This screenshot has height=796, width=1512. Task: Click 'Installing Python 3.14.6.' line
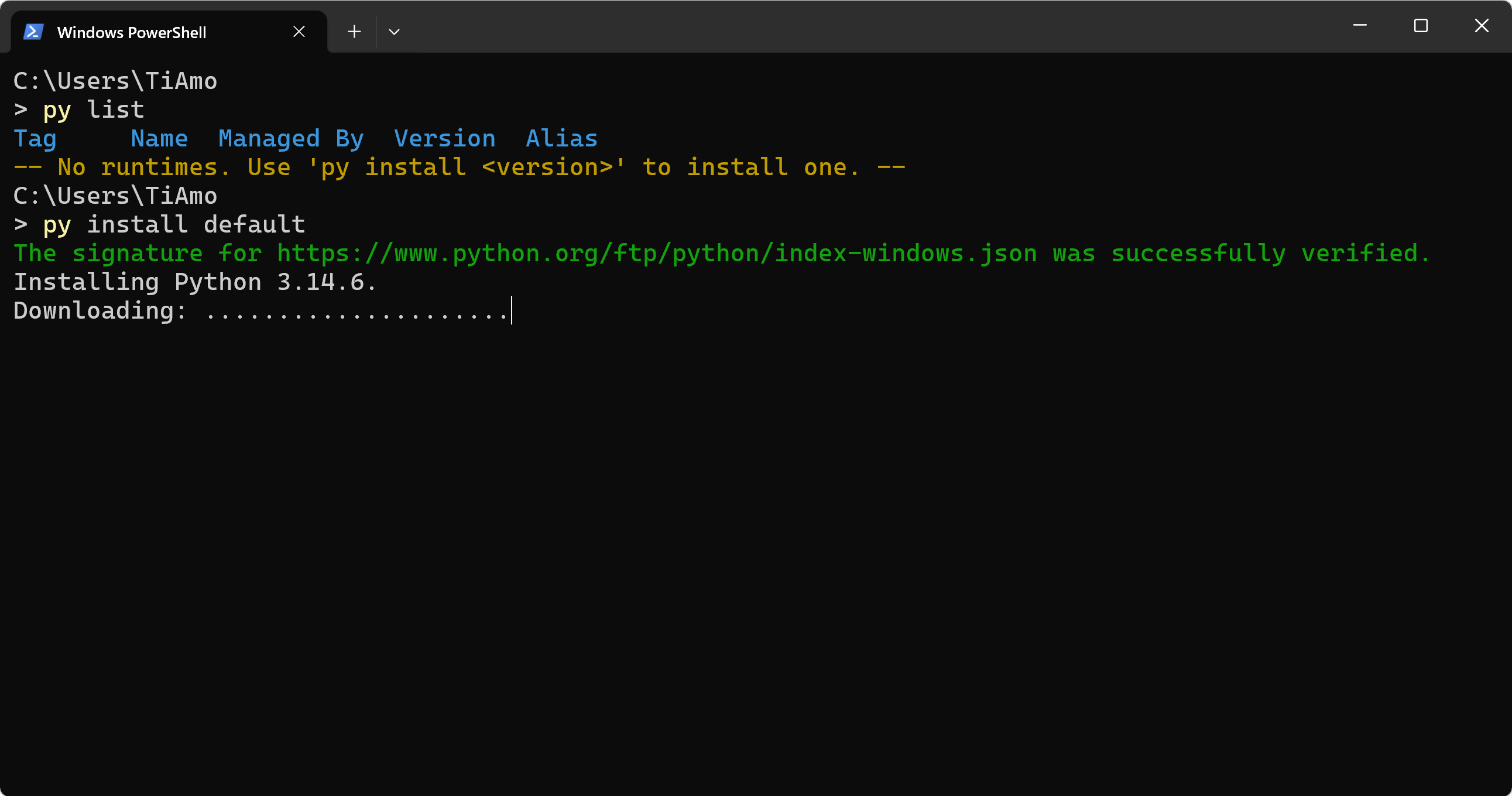tap(195, 282)
